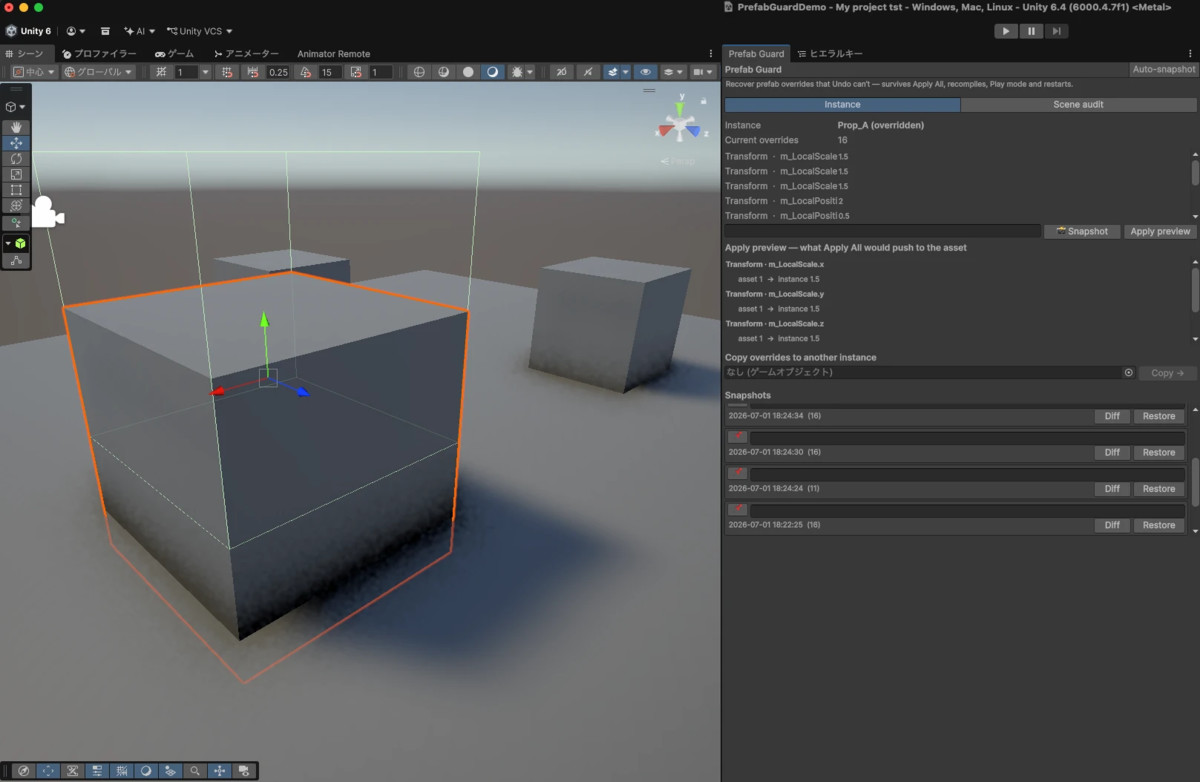The image size is (1200, 782).
Task: Toggle the 2026-07-01 18:24:30 snapshot pin
Action: (737, 437)
